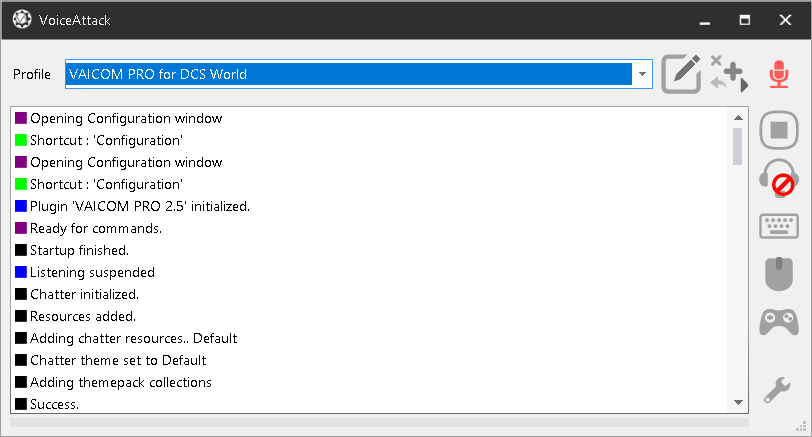Click the resize grip in bottom corner
812x437 pixels.
pos(802,426)
